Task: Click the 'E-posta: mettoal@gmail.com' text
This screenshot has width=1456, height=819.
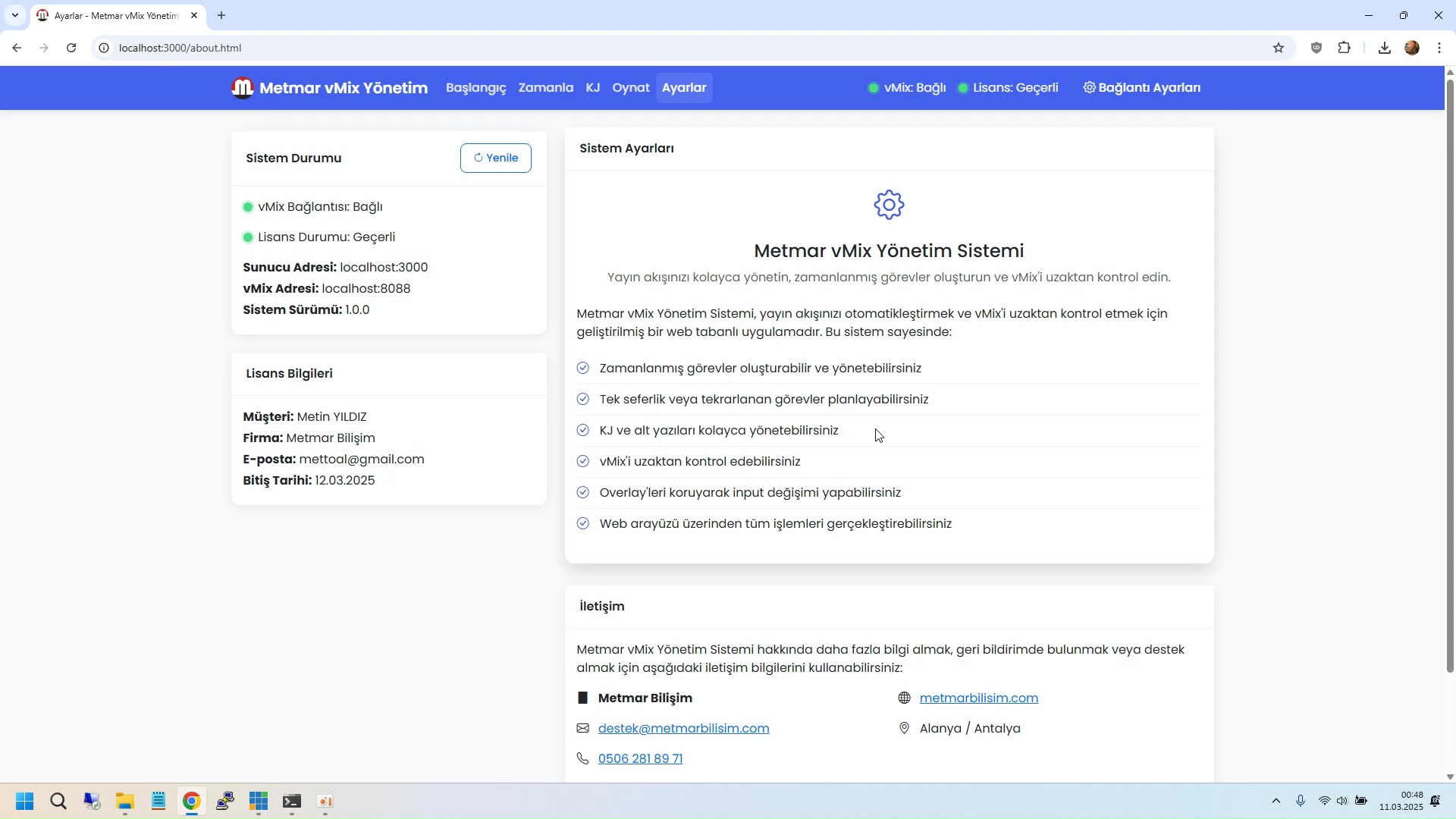Action: pos(333,460)
